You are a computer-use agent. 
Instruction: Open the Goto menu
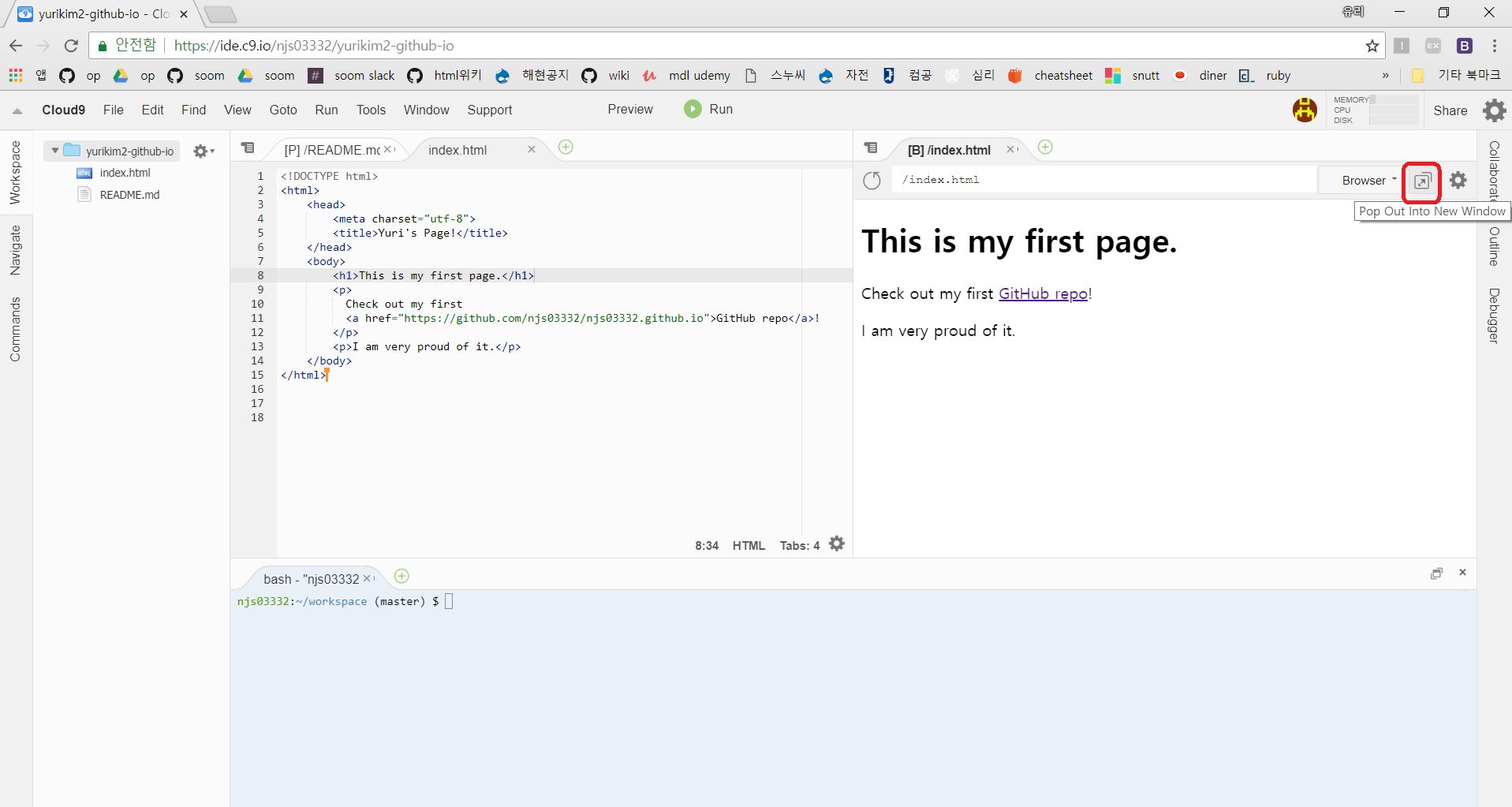pyautogui.click(x=283, y=110)
